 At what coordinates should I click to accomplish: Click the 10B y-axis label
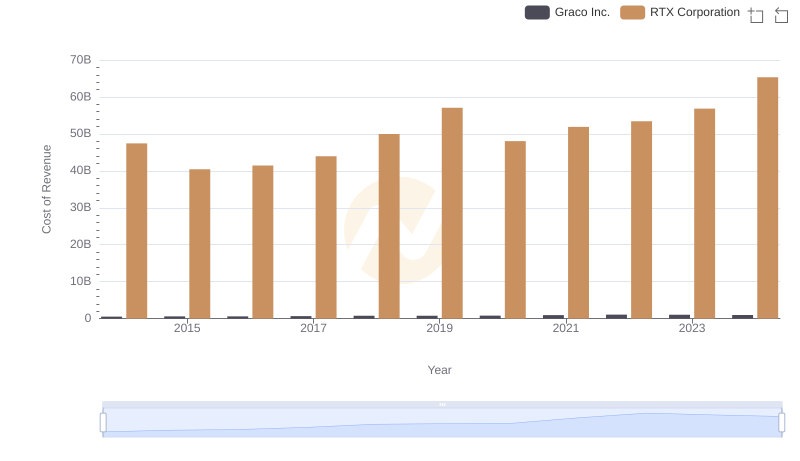coord(81,281)
